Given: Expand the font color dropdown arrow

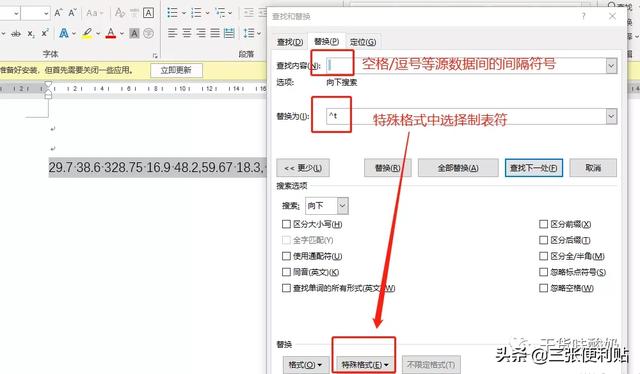Looking at the screenshot, I should click(122, 33).
